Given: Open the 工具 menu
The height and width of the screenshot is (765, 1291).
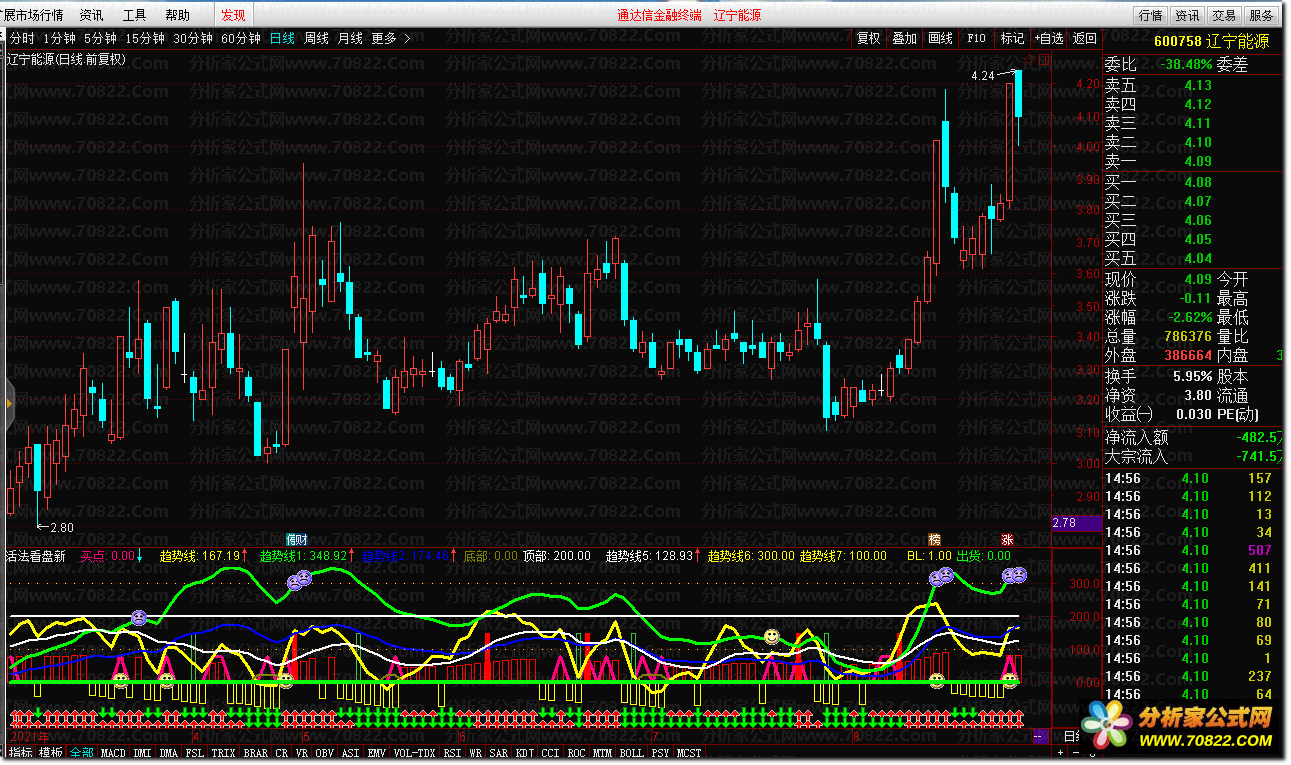Looking at the screenshot, I should (134, 15).
